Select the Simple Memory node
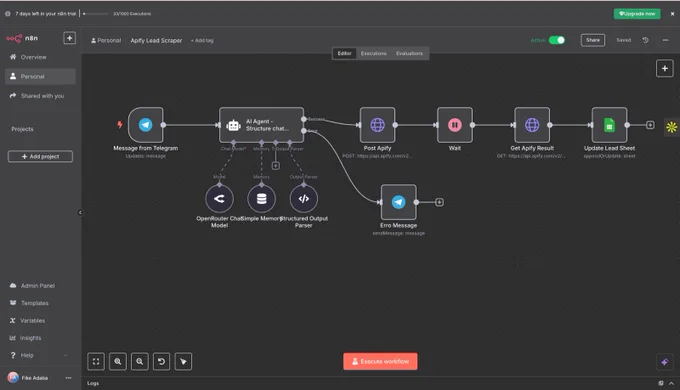This screenshot has height=390, width=680. (x=261, y=199)
